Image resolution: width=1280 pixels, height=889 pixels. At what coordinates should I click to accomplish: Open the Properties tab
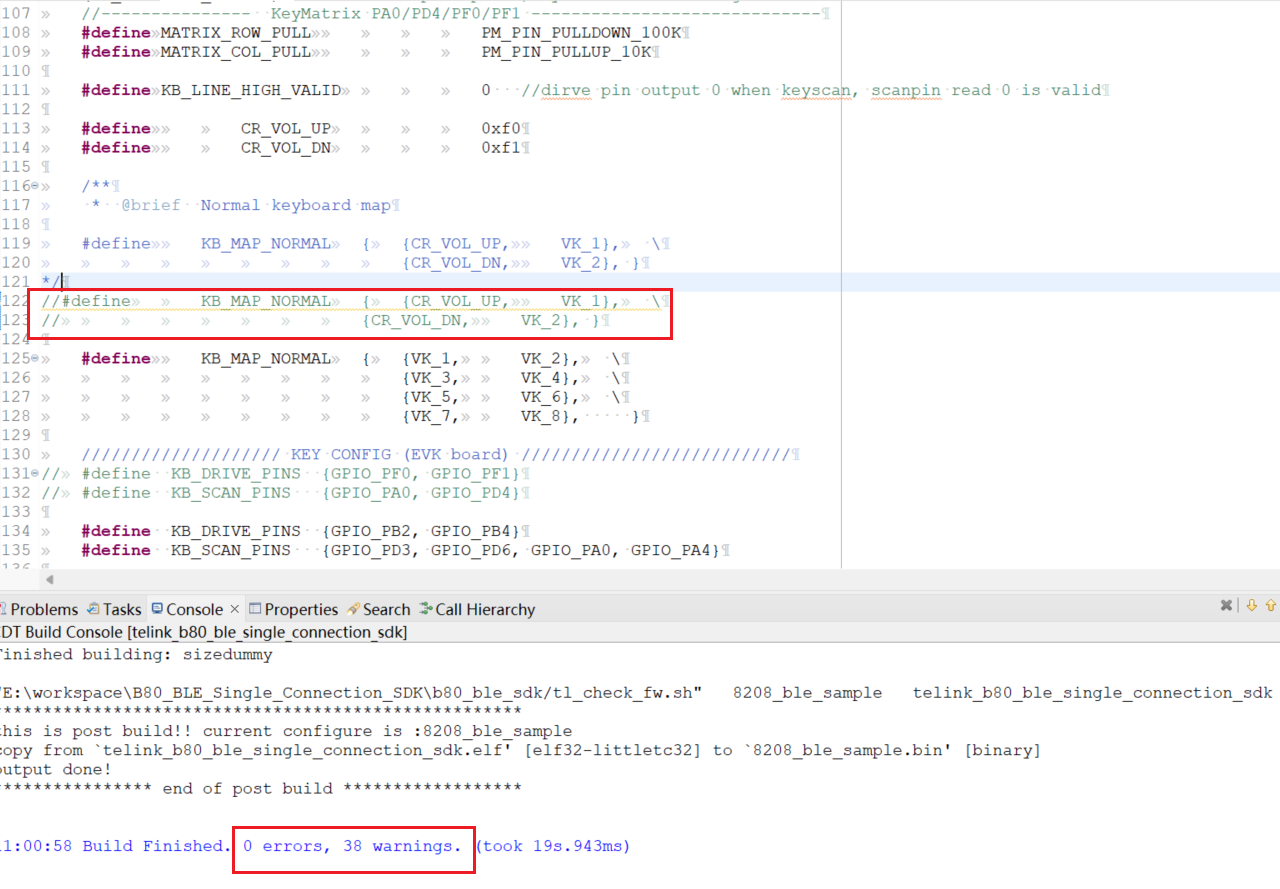click(x=294, y=609)
